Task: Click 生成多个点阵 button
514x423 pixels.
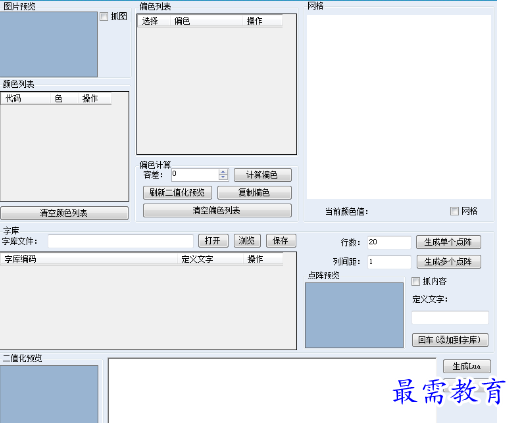Action: click(449, 262)
